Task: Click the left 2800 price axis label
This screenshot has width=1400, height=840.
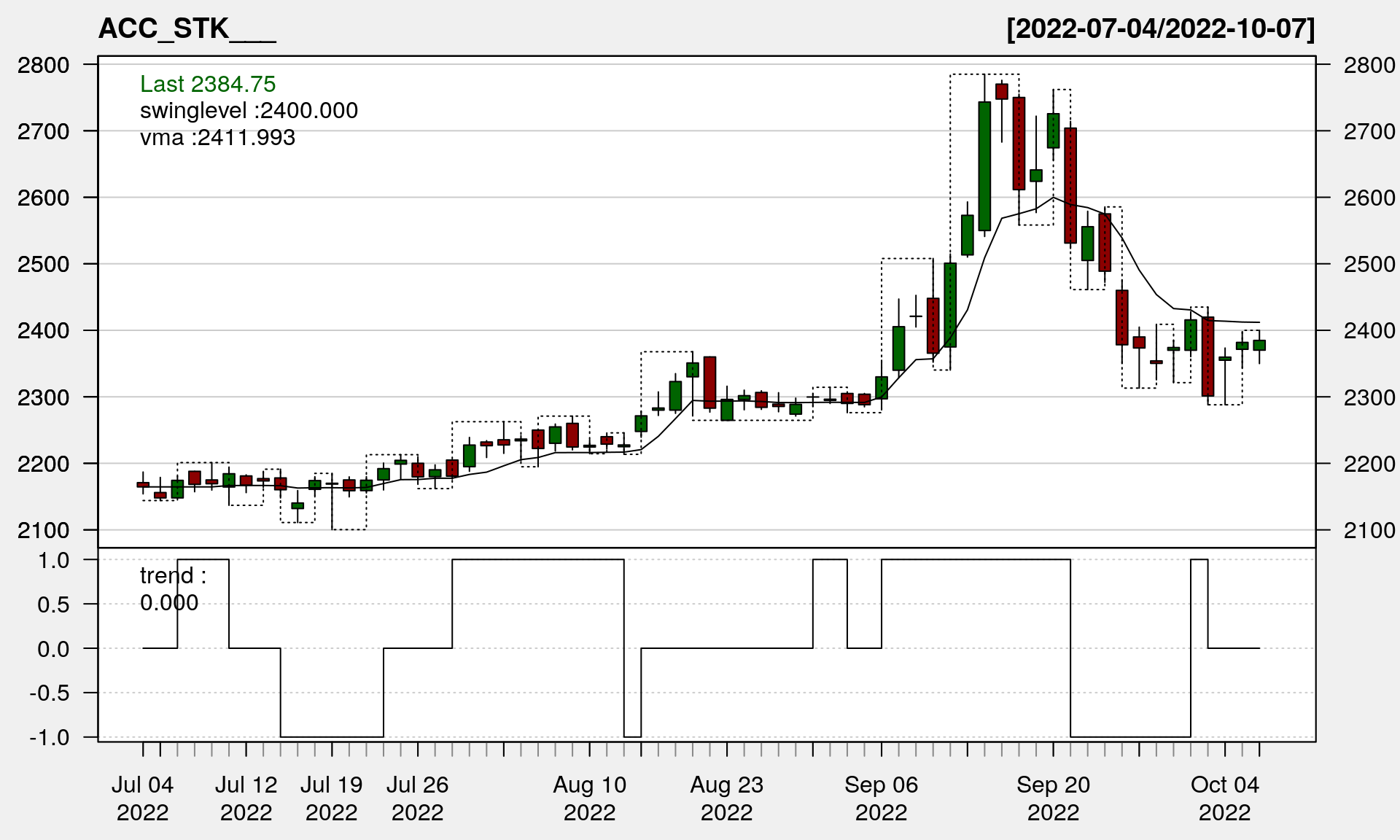Action: 43,65
